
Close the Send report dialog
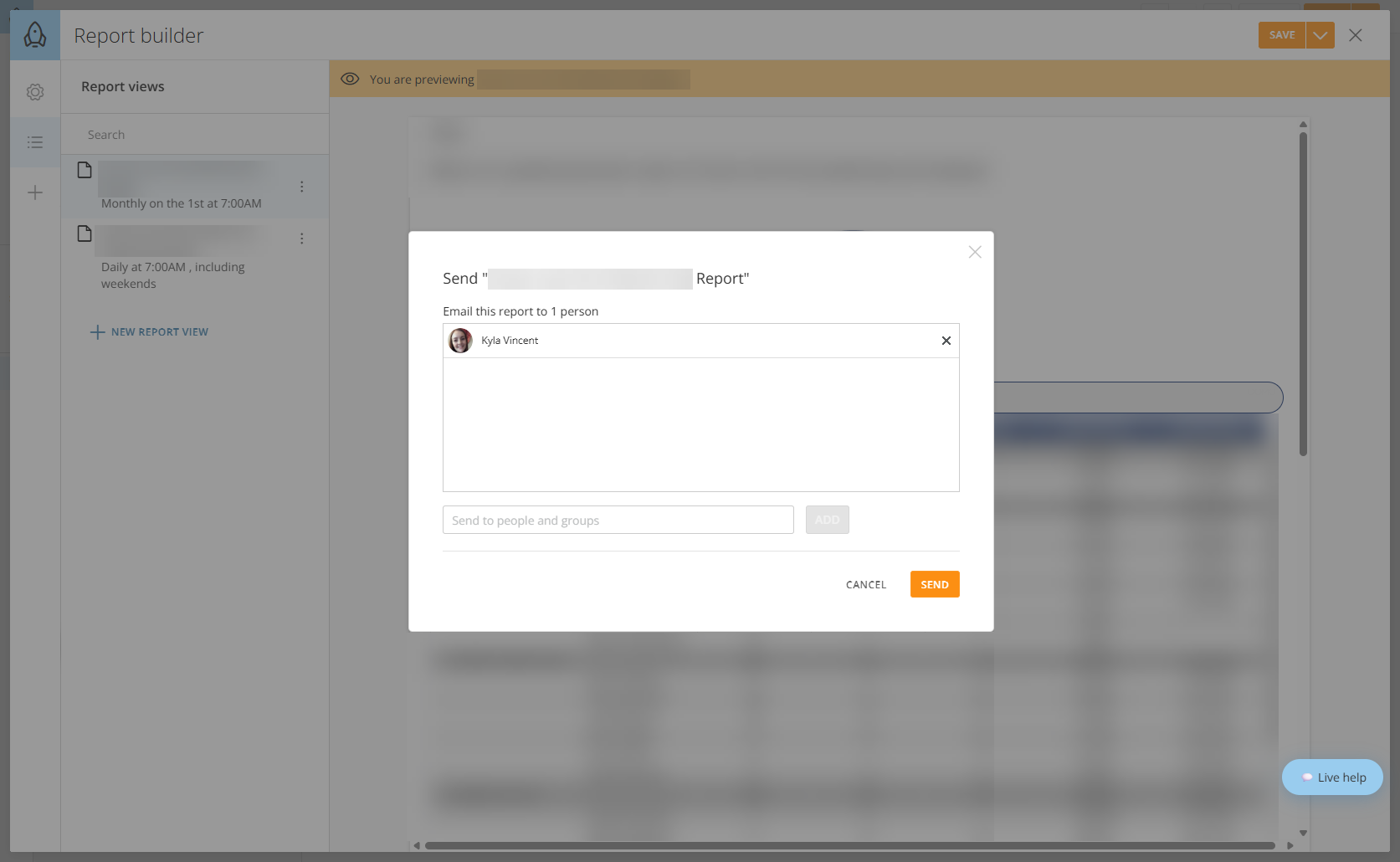point(975,252)
